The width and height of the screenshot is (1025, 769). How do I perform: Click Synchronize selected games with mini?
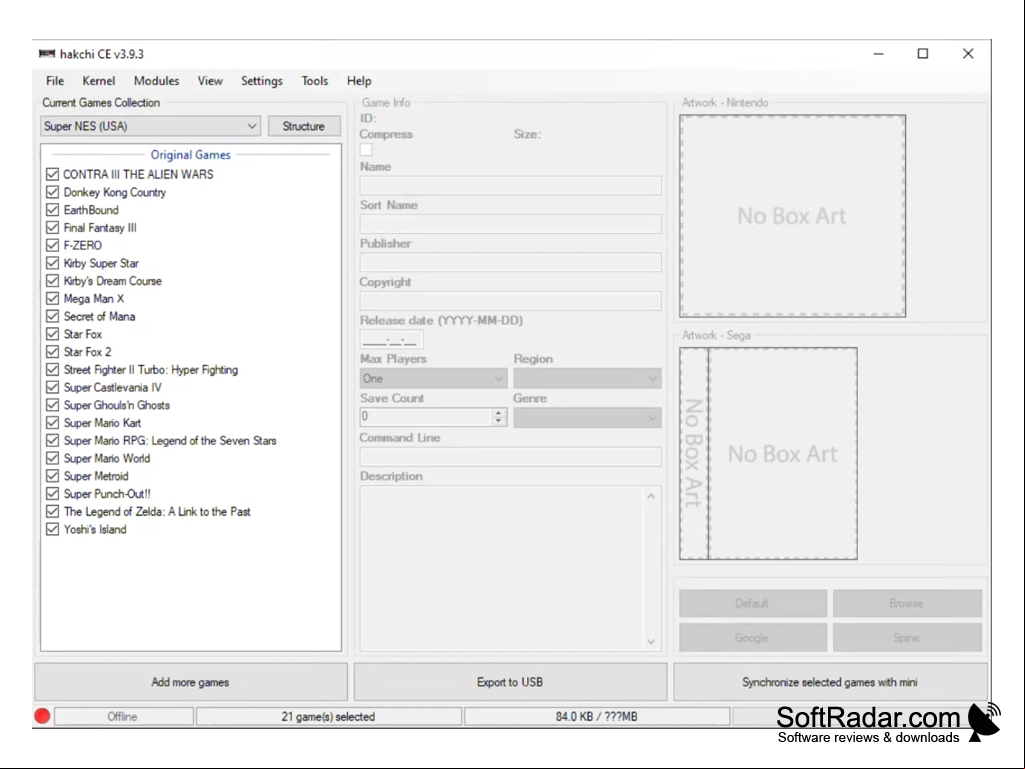(830, 682)
